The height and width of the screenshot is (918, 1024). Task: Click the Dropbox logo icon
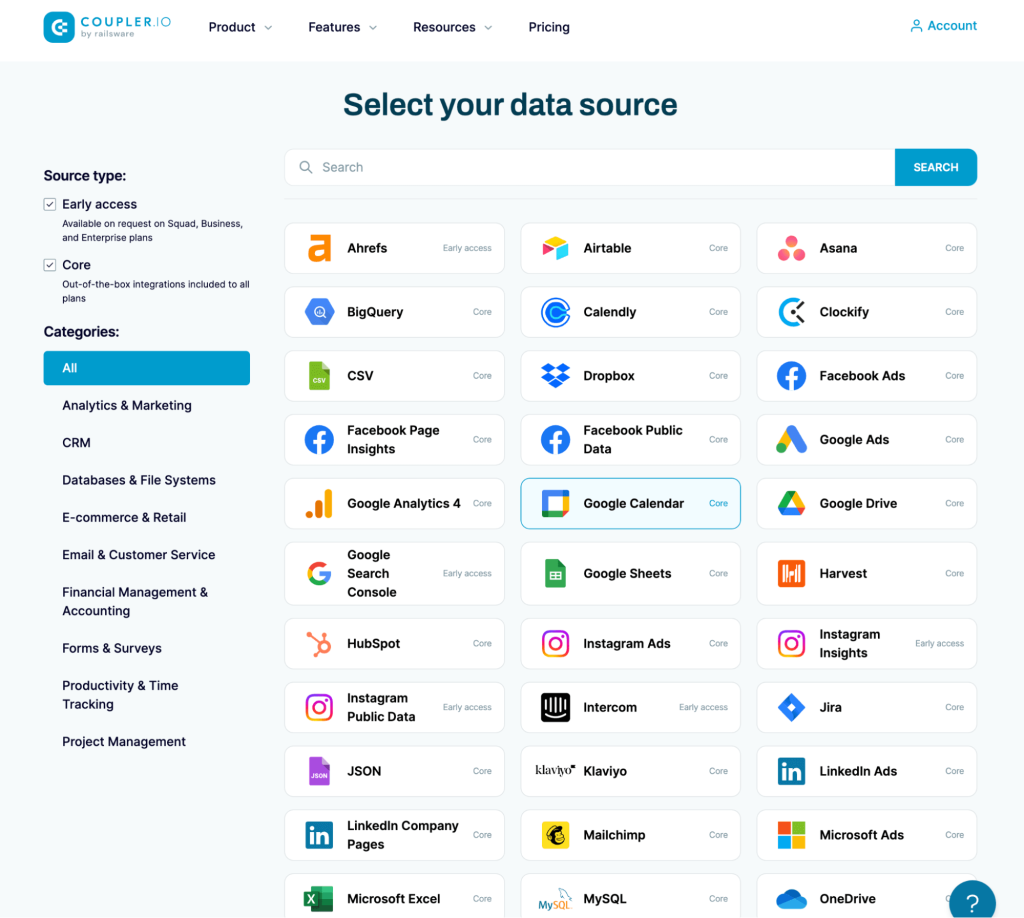click(555, 376)
